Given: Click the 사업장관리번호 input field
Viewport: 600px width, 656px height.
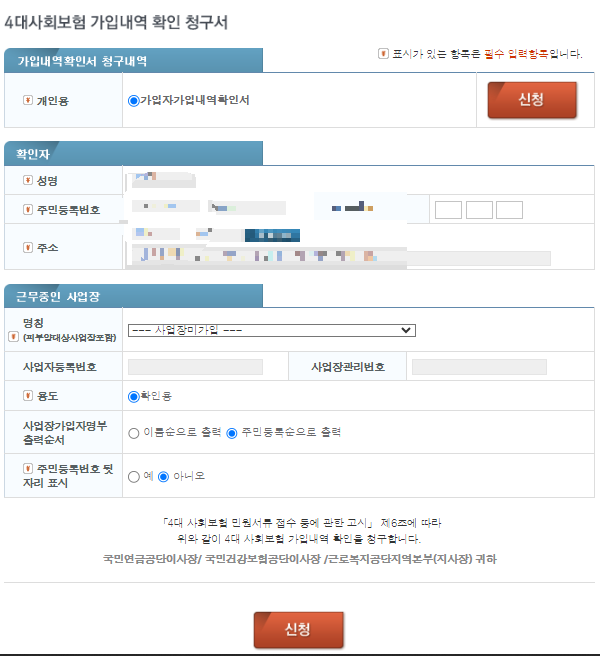Looking at the screenshot, I should pyautogui.click(x=479, y=367).
